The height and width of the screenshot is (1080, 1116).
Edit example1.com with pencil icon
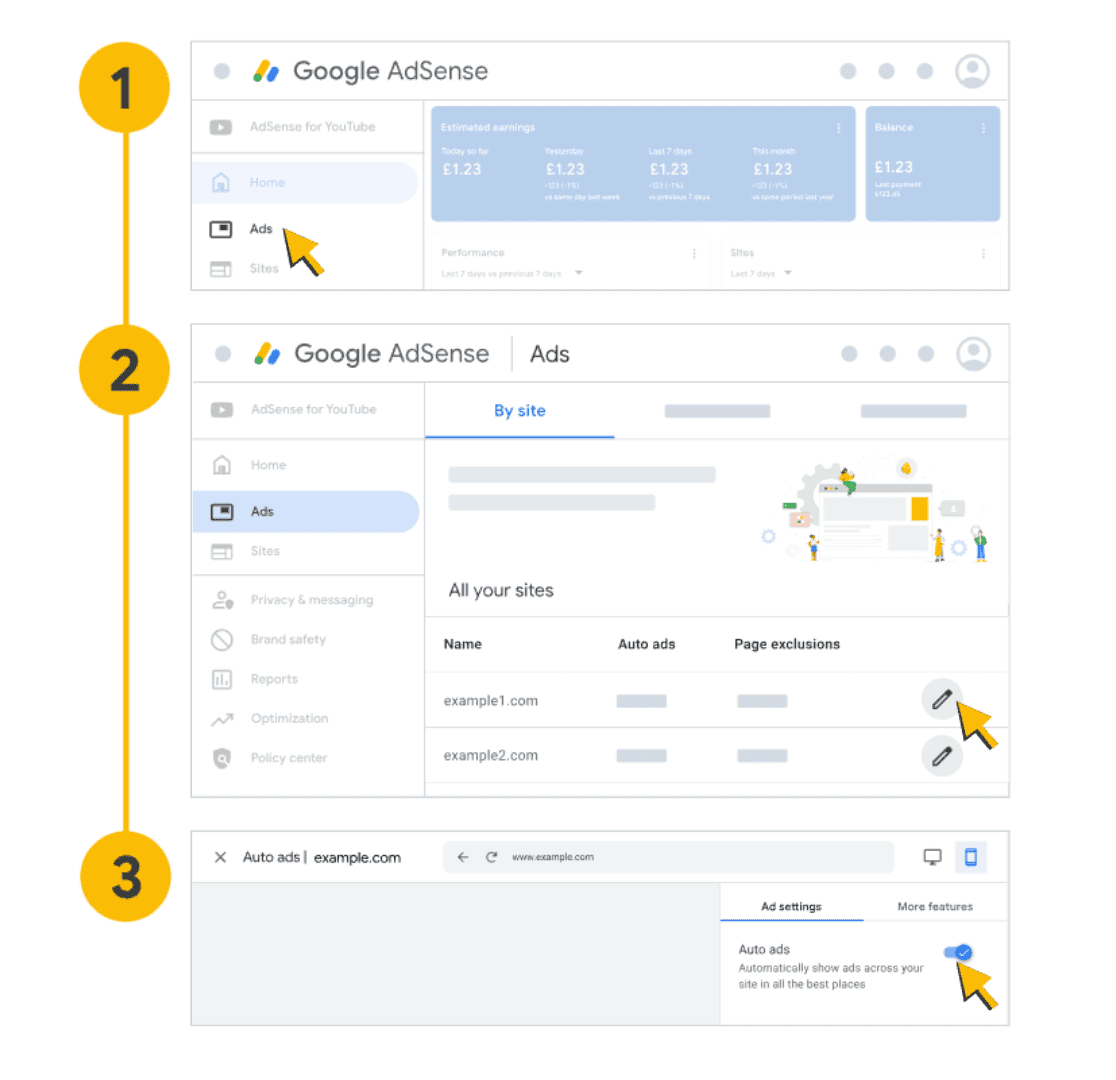click(x=942, y=700)
